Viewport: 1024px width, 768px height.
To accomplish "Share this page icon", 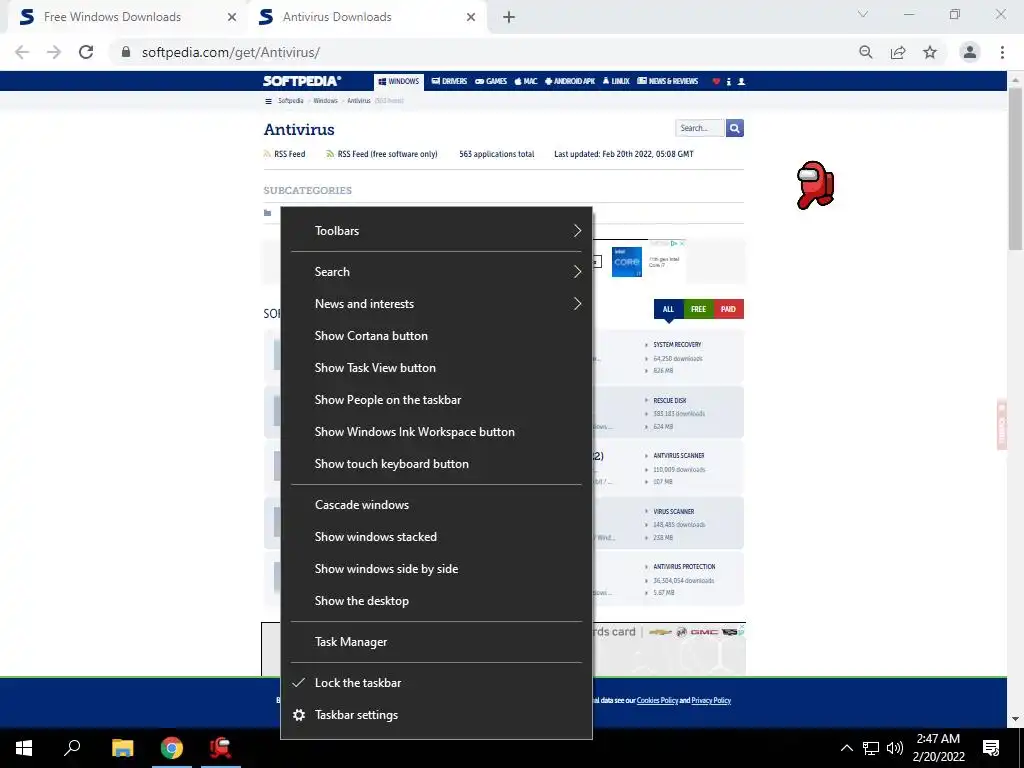I will pyautogui.click(x=898, y=52).
